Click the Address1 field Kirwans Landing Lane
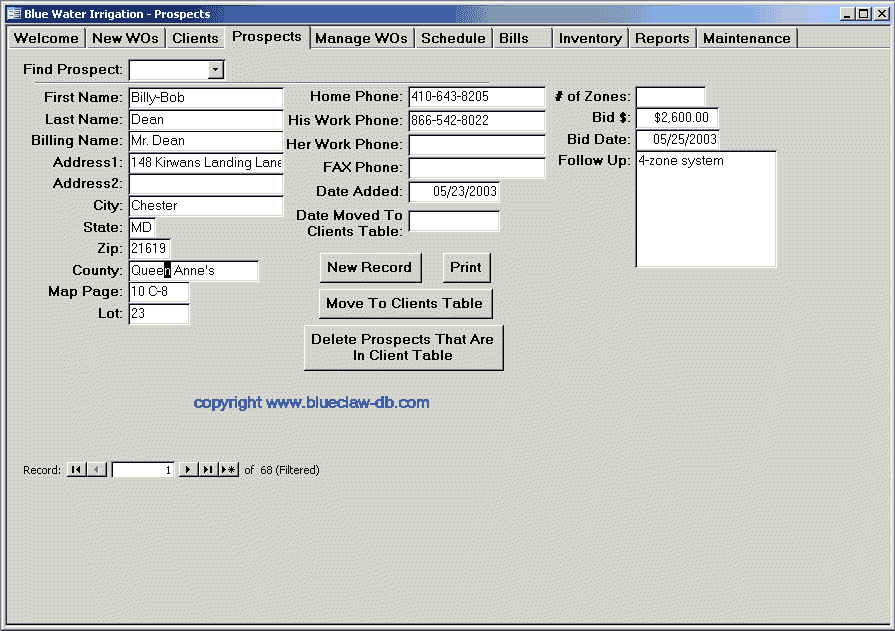 pos(206,163)
